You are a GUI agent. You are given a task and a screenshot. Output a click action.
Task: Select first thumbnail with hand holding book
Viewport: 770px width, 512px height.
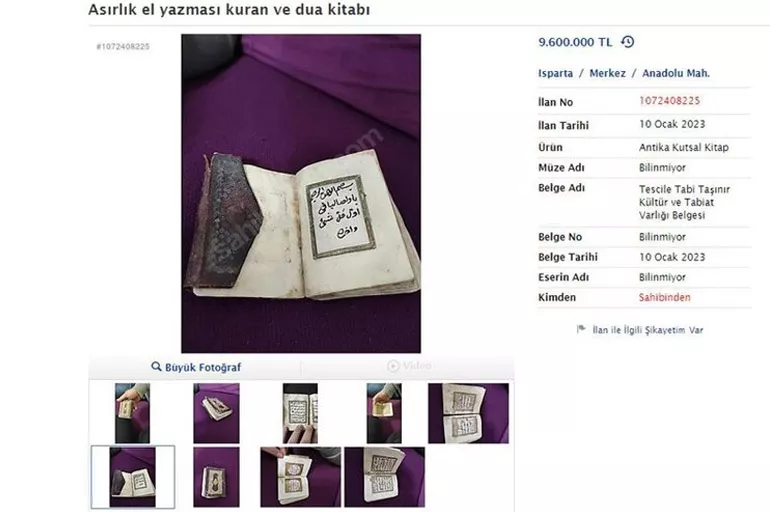[x=133, y=413]
